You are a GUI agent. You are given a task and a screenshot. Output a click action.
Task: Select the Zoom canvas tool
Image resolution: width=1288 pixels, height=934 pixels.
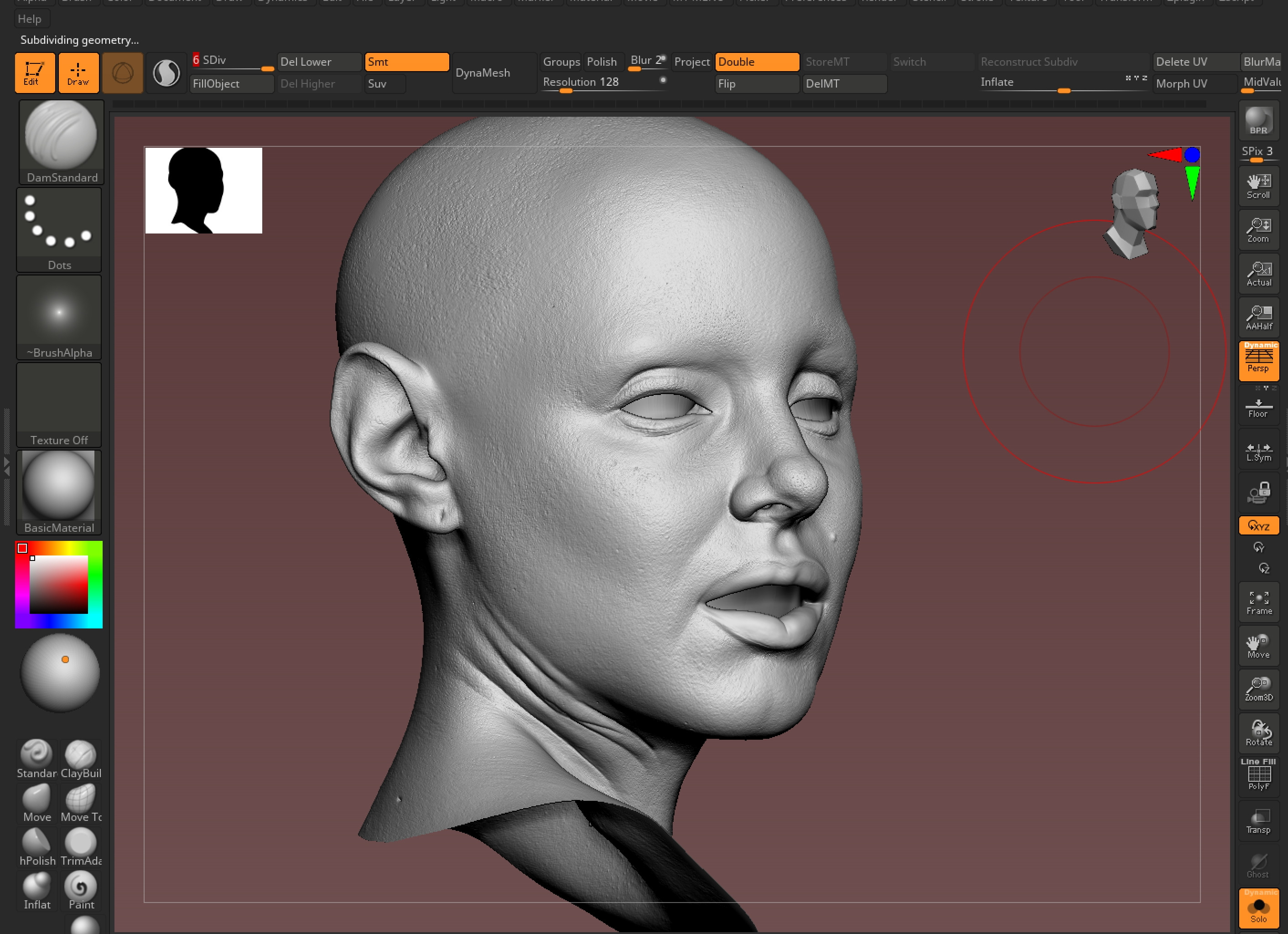pos(1258,230)
